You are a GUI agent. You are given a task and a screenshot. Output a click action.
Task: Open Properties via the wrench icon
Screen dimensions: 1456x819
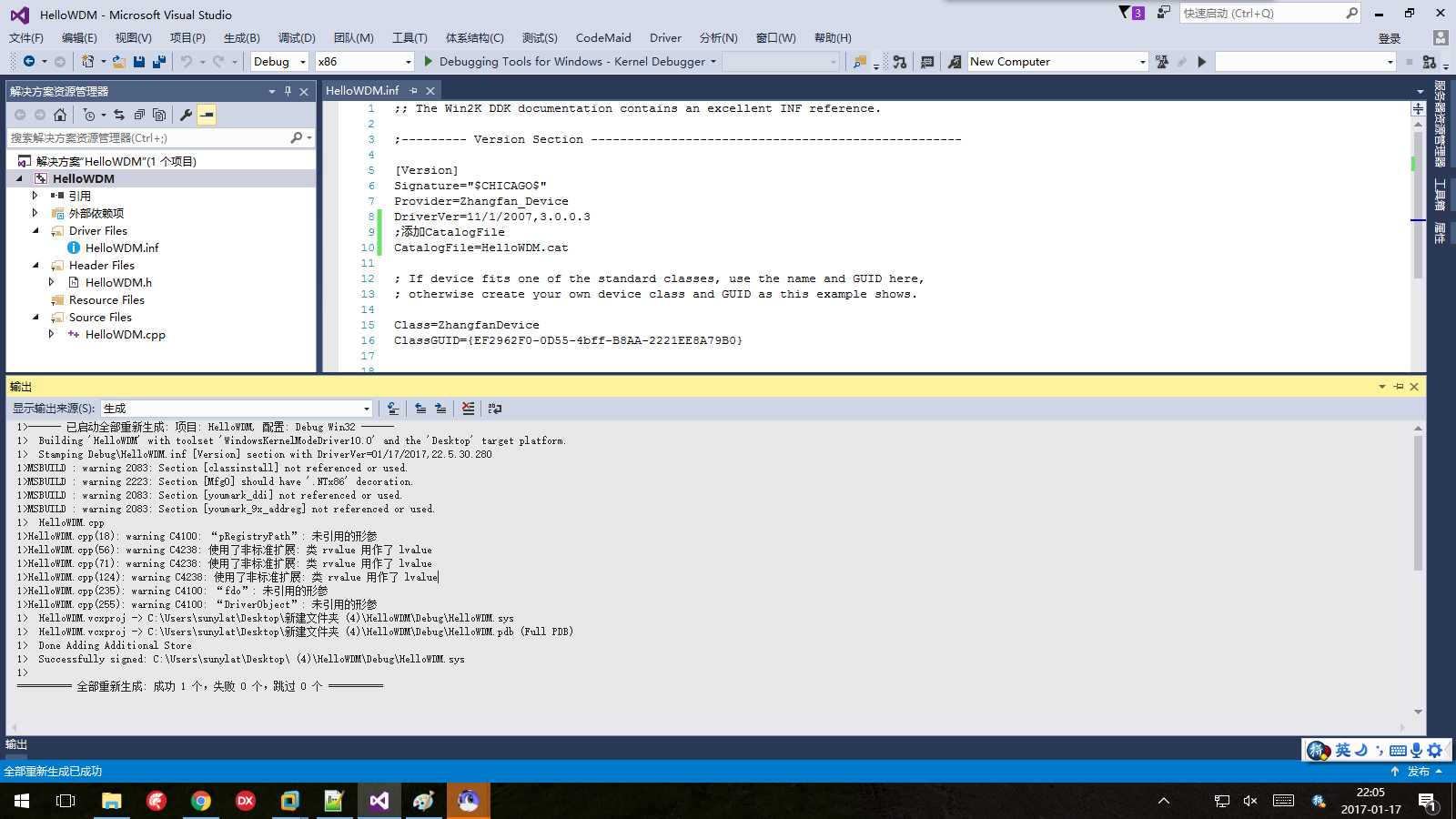[186, 115]
